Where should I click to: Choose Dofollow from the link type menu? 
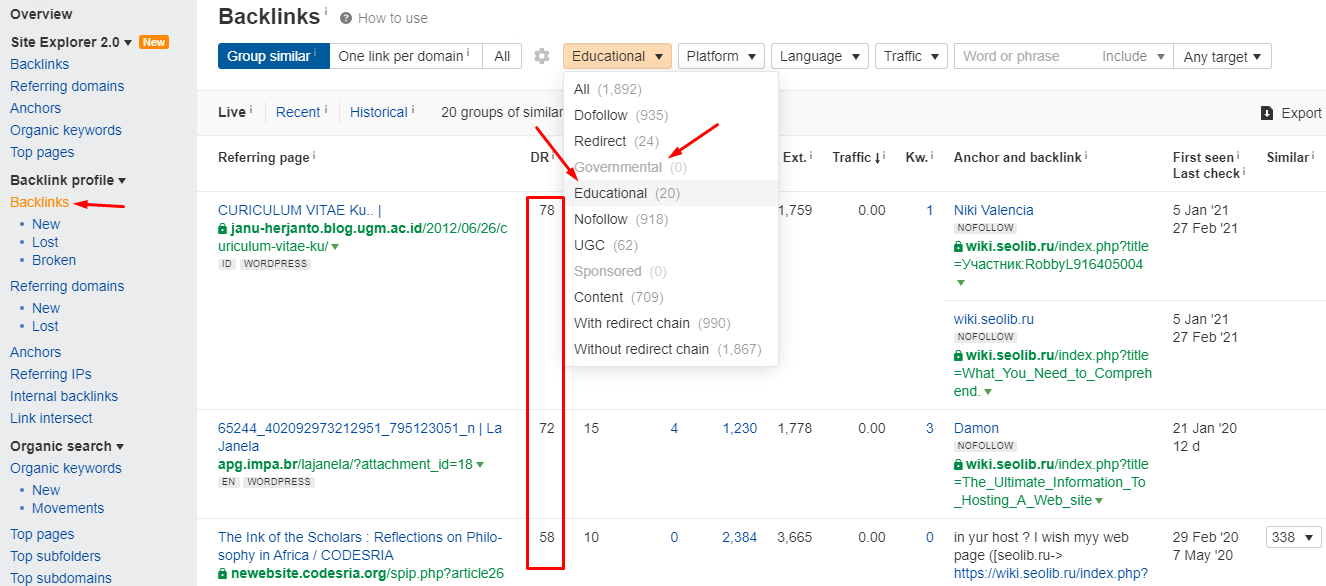606,115
